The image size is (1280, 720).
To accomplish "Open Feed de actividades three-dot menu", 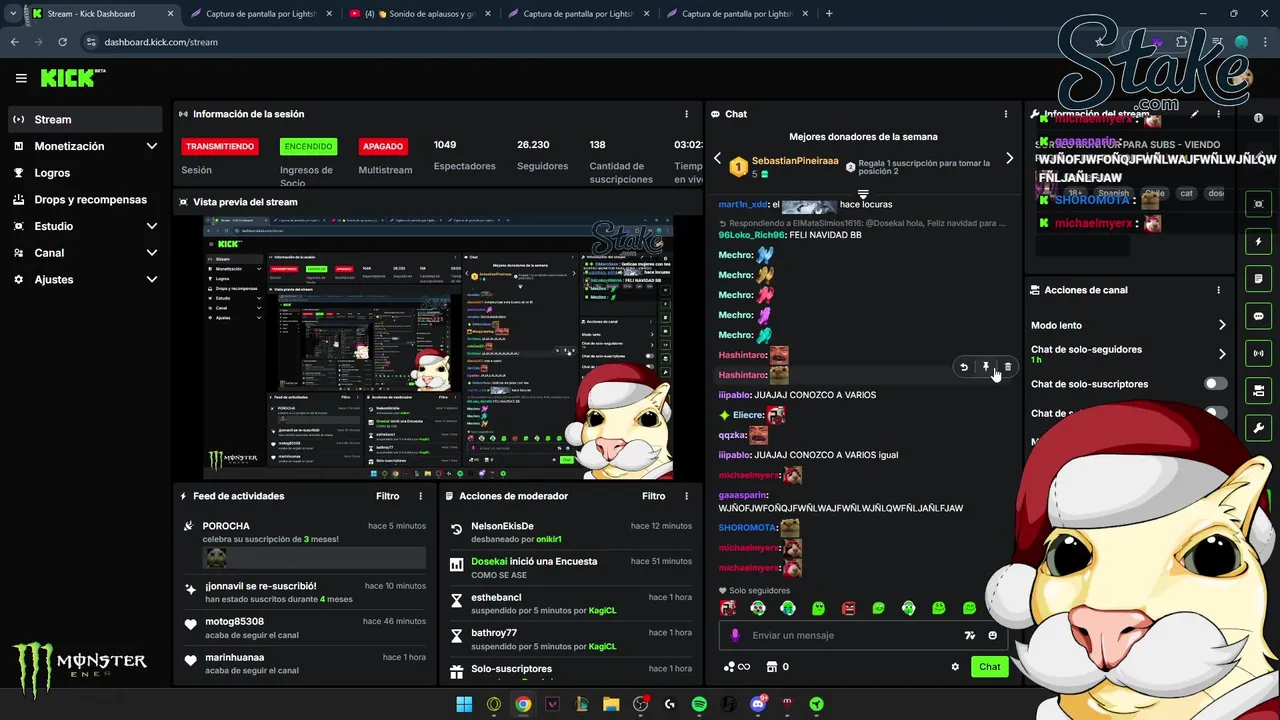I will coord(420,496).
